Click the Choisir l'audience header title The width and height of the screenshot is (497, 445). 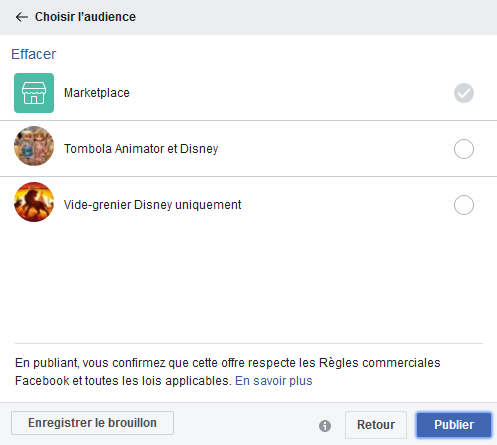pos(85,17)
